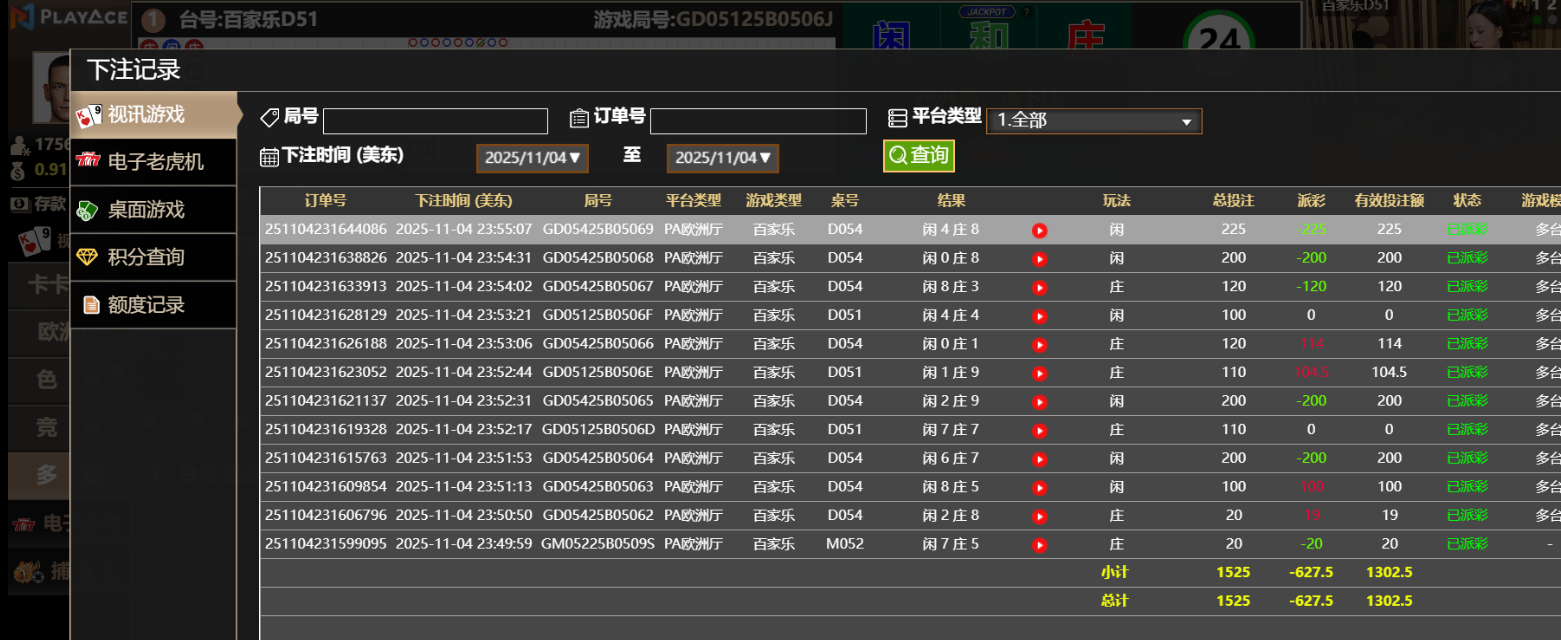Play replay for round GD05425B05068
This screenshot has height=640, width=1561.
pos(1039,259)
